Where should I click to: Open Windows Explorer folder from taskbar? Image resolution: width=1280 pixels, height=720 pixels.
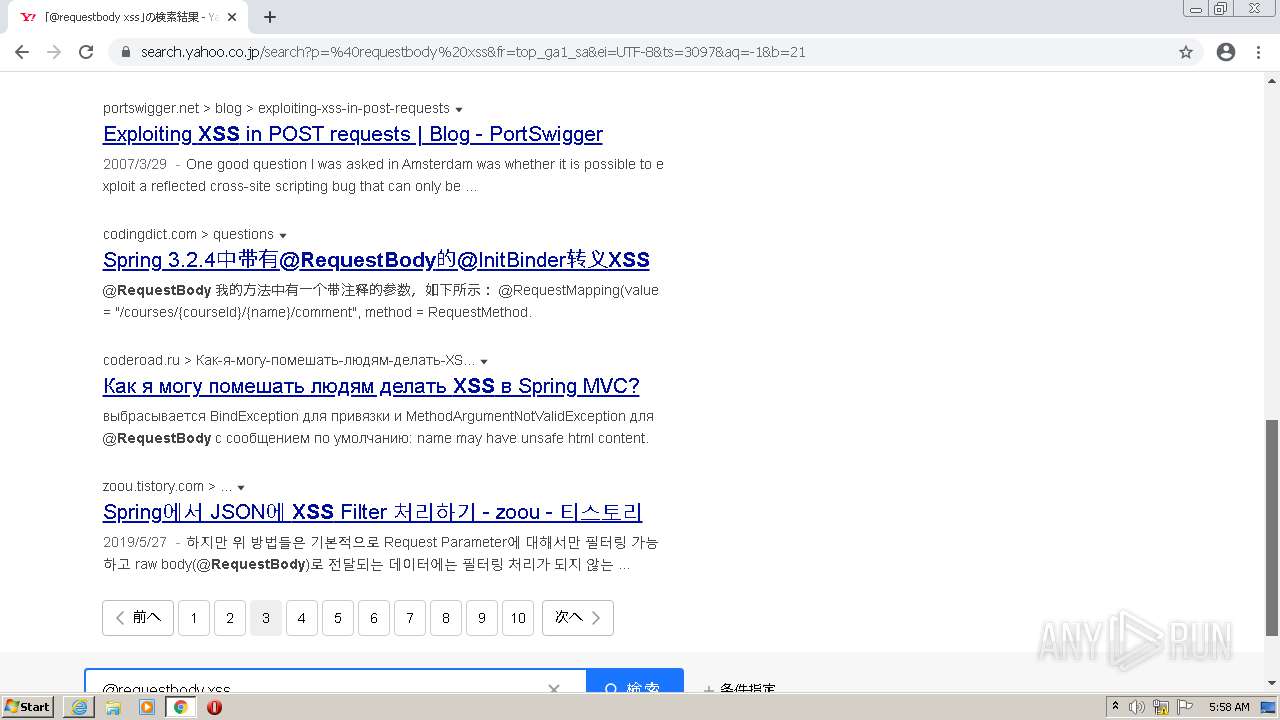pyautogui.click(x=113, y=707)
